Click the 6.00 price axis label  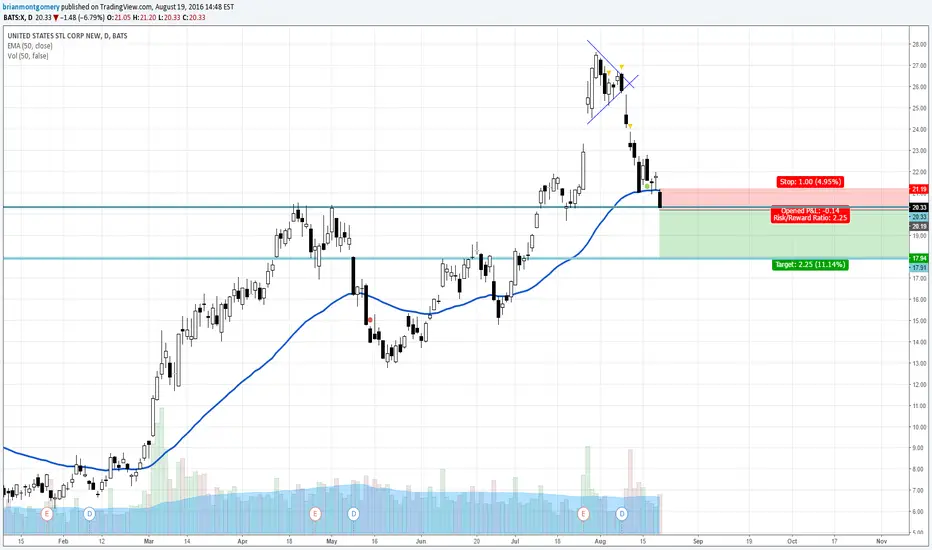pyautogui.click(x=919, y=512)
